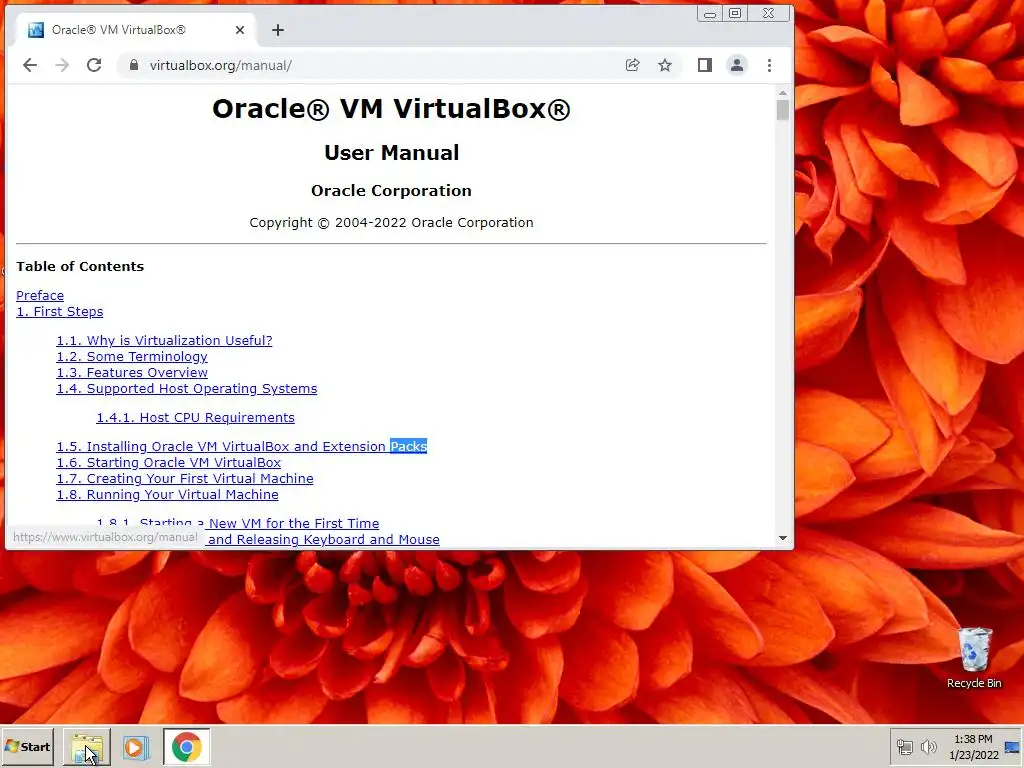Open 1.7. Creating Your First Virtual Machine
This screenshot has height=768, width=1024.
pyautogui.click(x=185, y=479)
